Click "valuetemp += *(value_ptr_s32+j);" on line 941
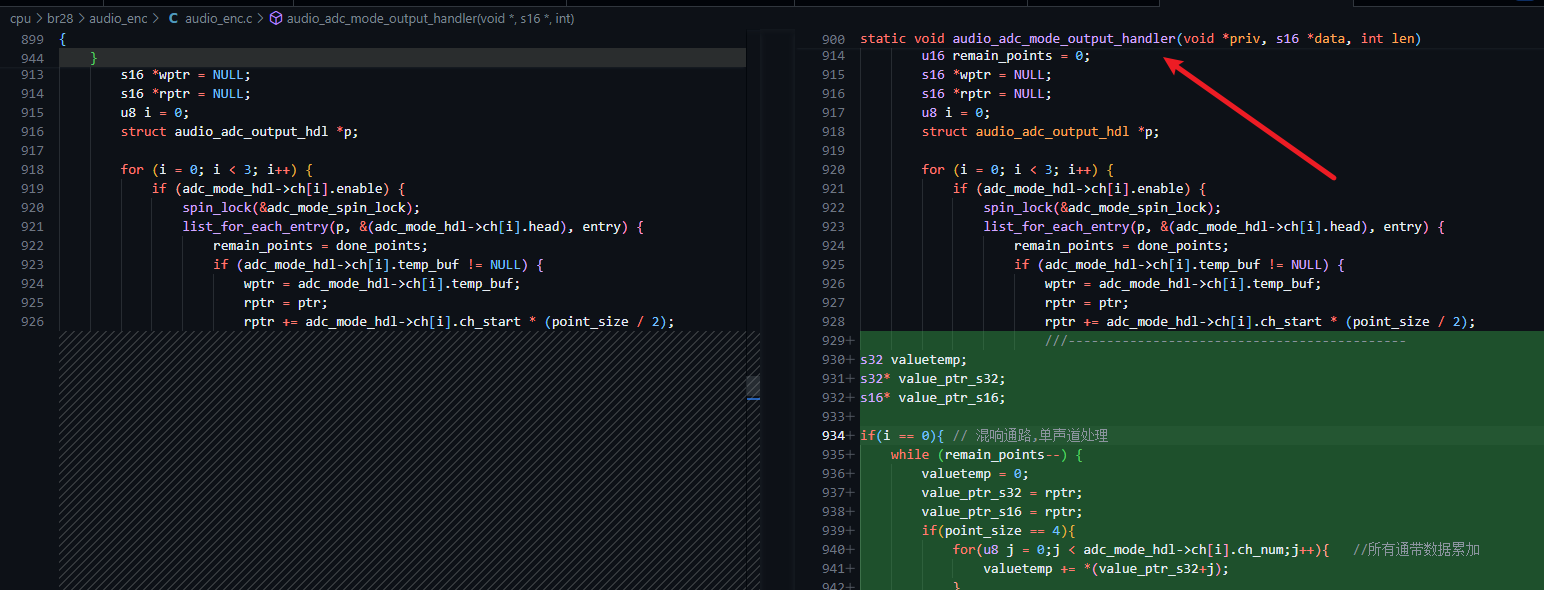 pos(1106,569)
